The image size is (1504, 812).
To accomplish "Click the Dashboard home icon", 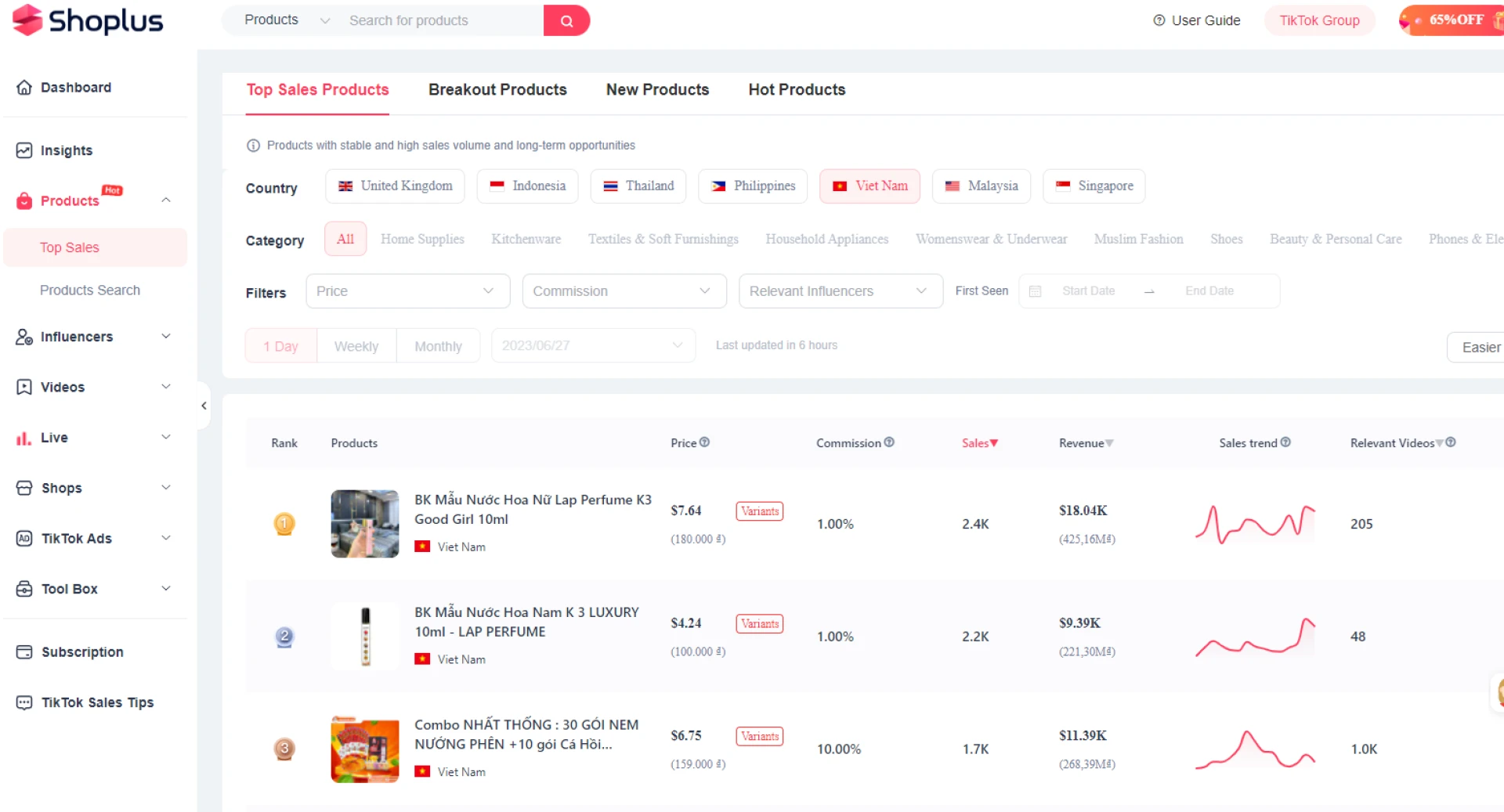I will coord(24,88).
